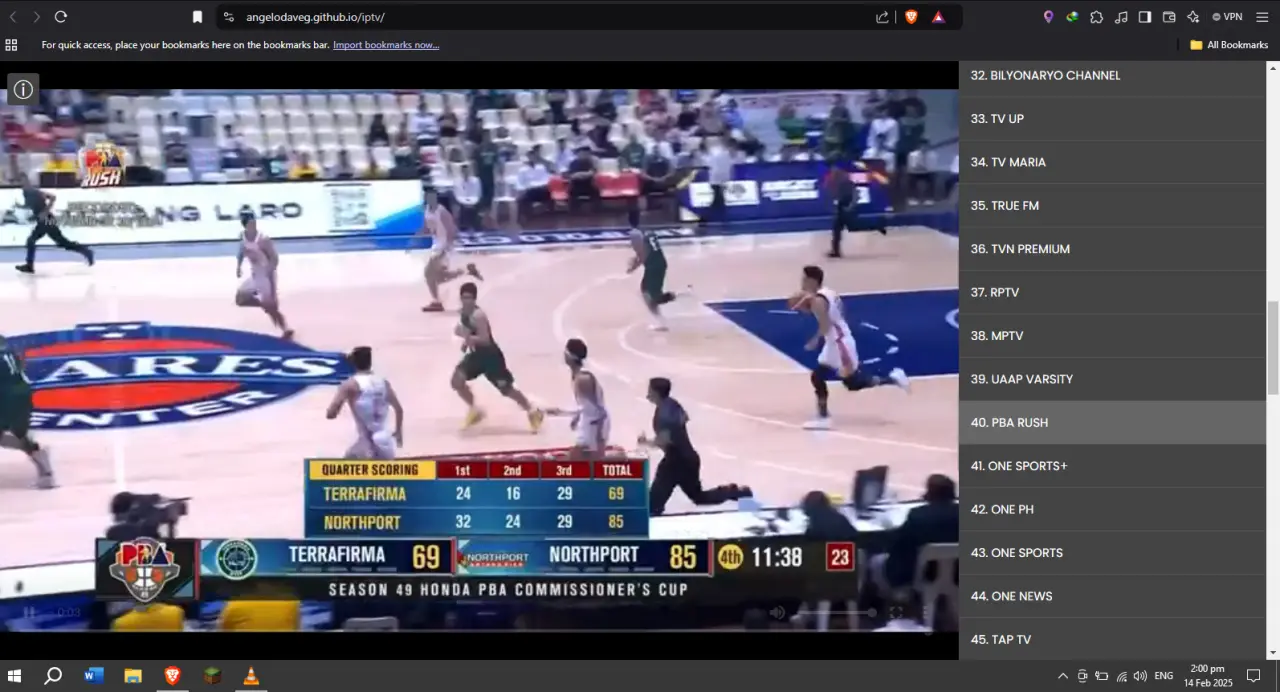1280x692 pixels.
Task: Toggle the browser sidebar panel
Action: tap(1145, 17)
